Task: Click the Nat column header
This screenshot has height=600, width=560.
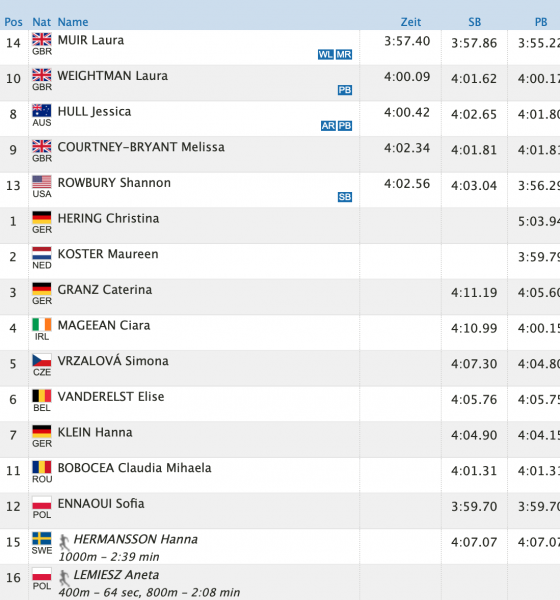Action: pos(41,22)
